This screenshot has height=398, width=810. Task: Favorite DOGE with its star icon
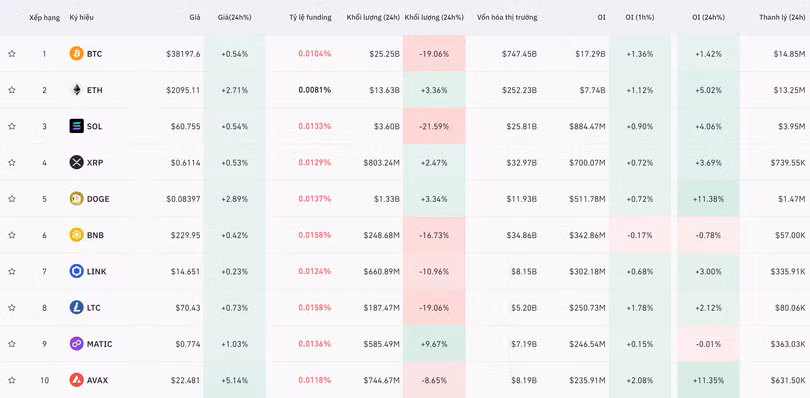click(x=11, y=199)
